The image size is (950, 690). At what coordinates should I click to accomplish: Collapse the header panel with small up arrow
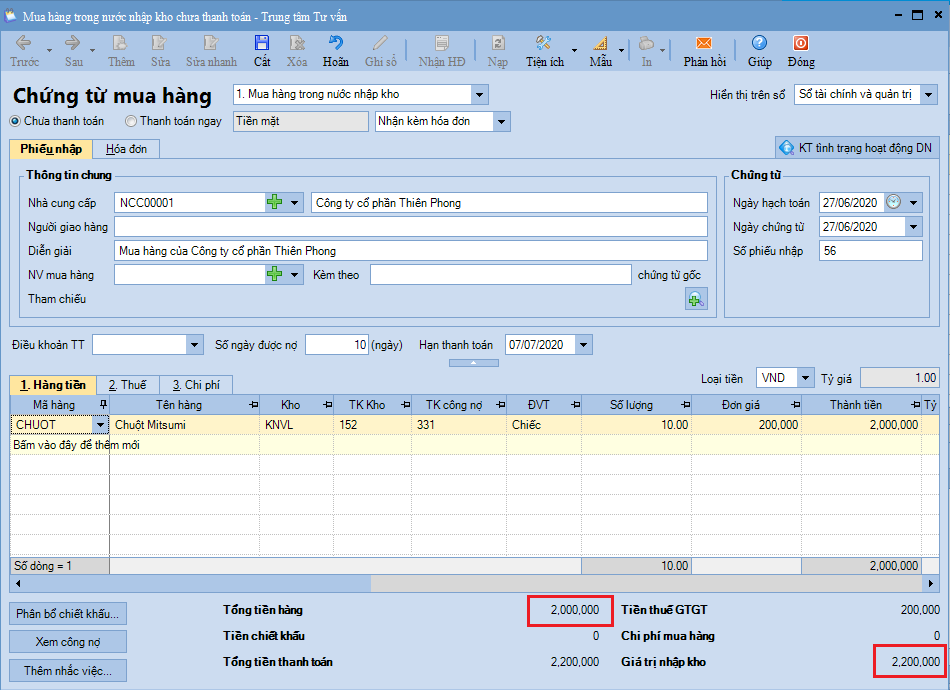coord(474,362)
